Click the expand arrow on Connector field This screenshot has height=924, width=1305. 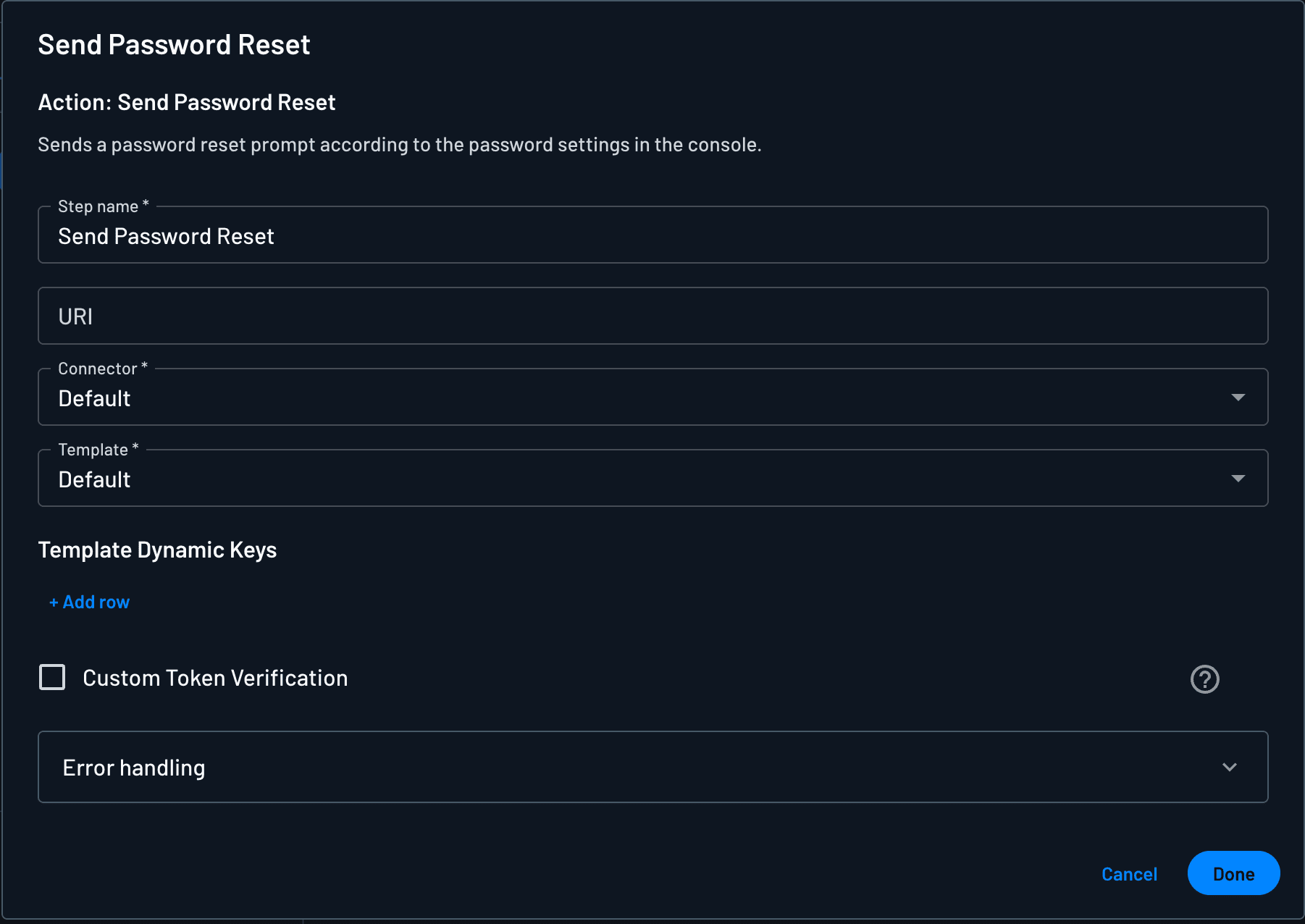pos(1239,397)
